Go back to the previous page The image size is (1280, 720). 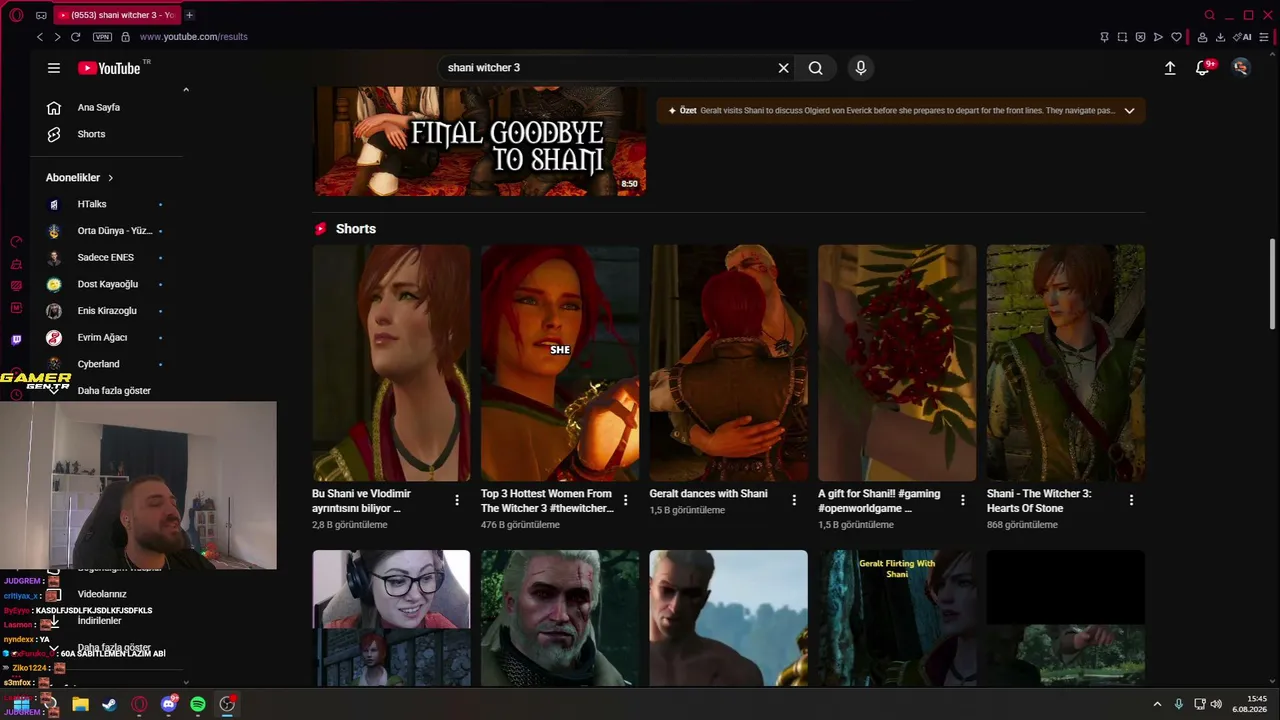tap(40, 37)
